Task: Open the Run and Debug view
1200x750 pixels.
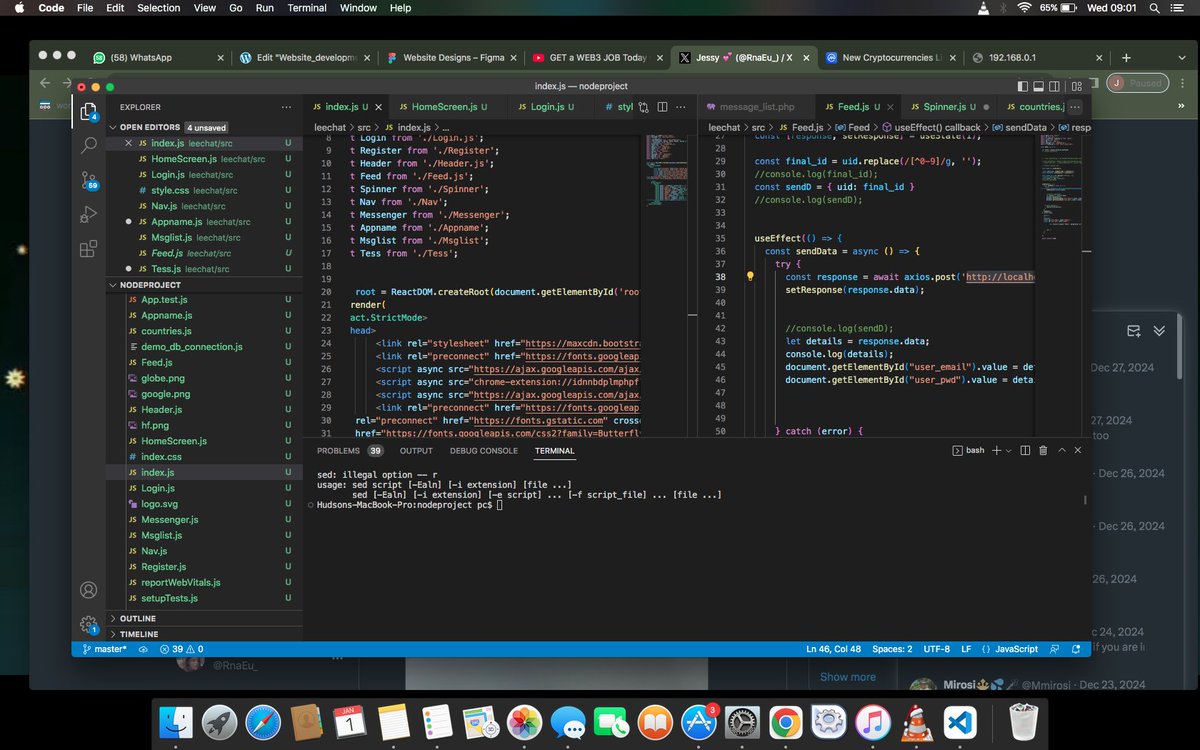Action: [88, 214]
